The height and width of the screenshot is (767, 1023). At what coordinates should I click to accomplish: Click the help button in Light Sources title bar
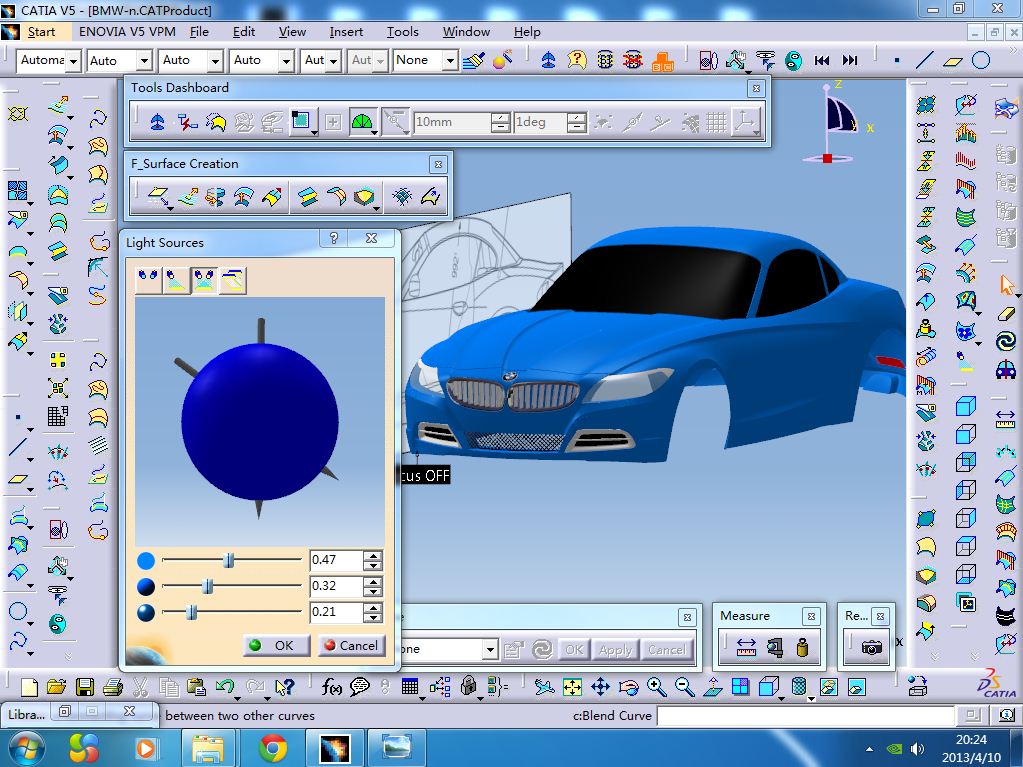tap(334, 239)
